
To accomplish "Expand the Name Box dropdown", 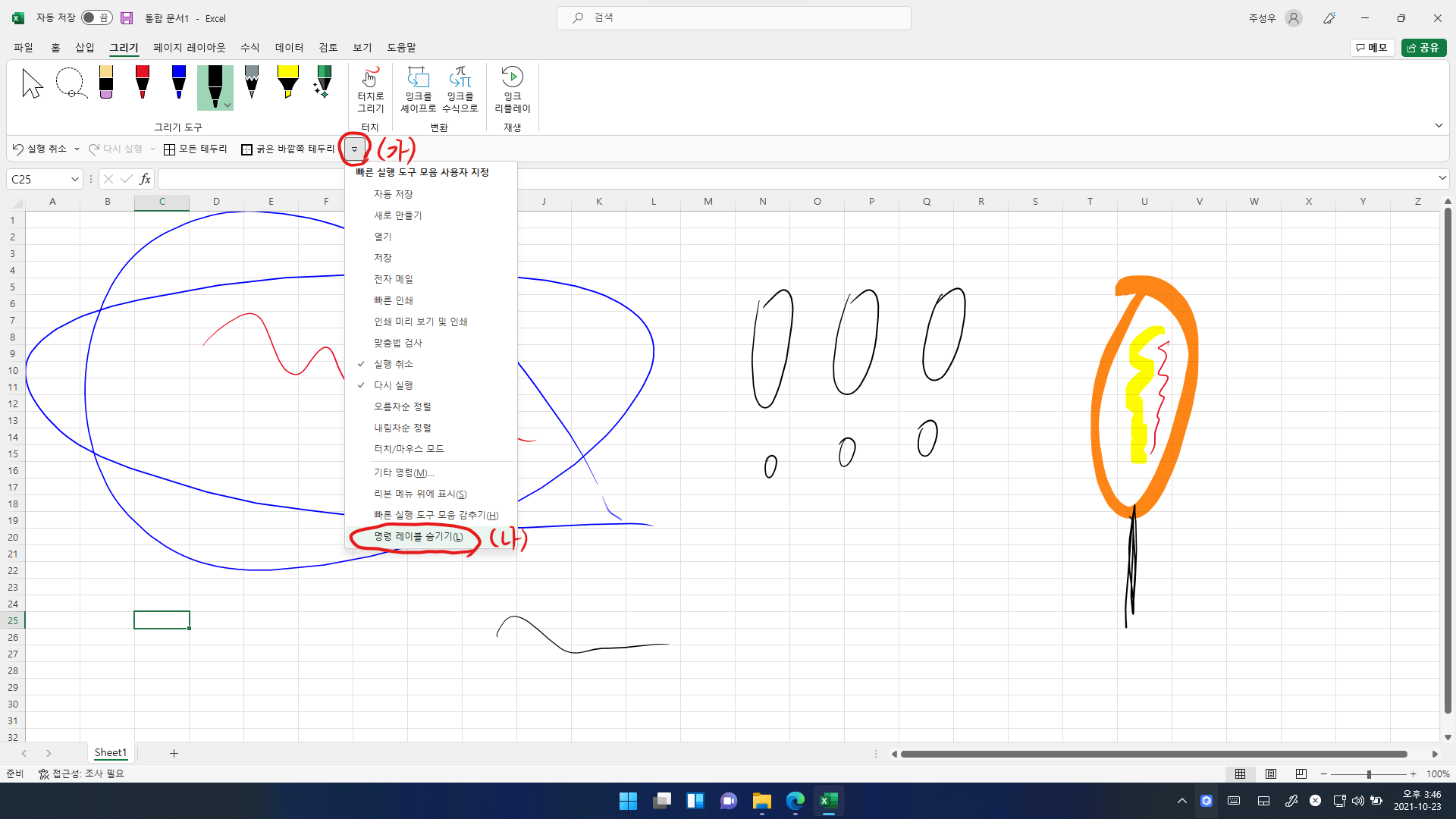I will point(74,179).
